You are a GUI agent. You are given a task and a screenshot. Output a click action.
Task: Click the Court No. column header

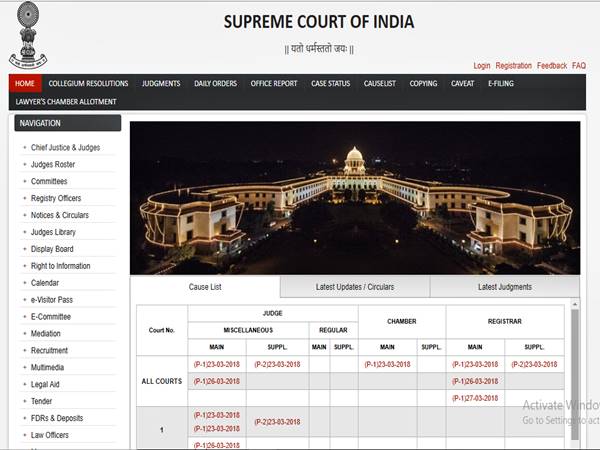coord(161,330)
